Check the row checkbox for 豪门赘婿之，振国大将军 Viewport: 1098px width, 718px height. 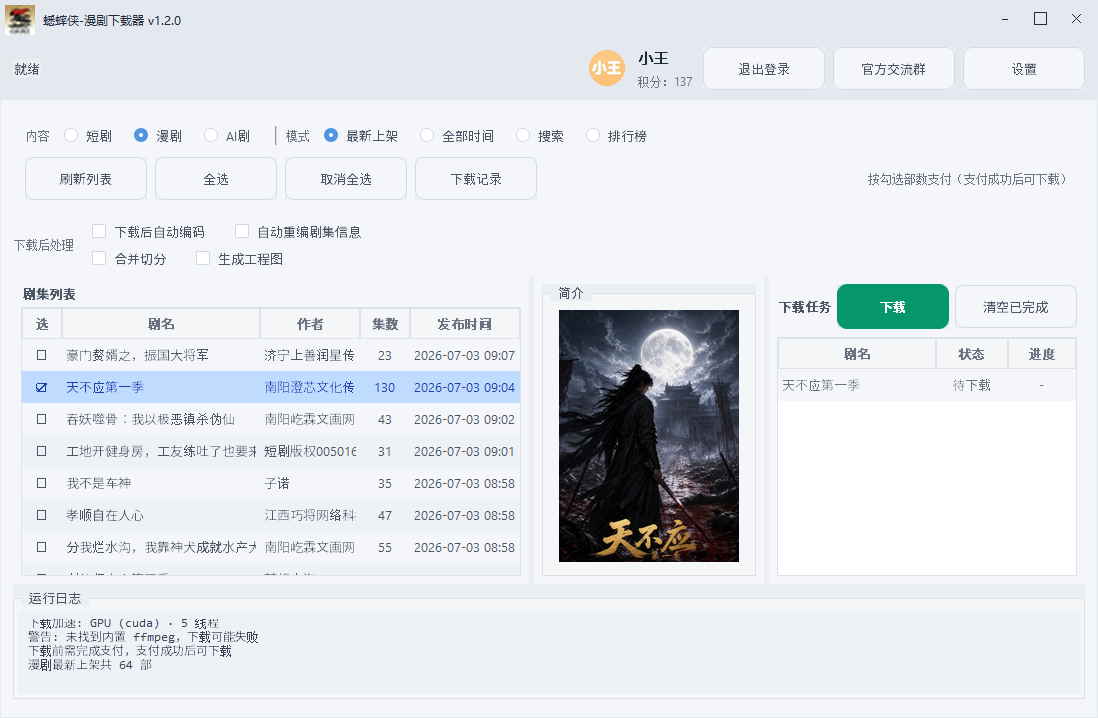pyautogui.click(x=41, y=355)
